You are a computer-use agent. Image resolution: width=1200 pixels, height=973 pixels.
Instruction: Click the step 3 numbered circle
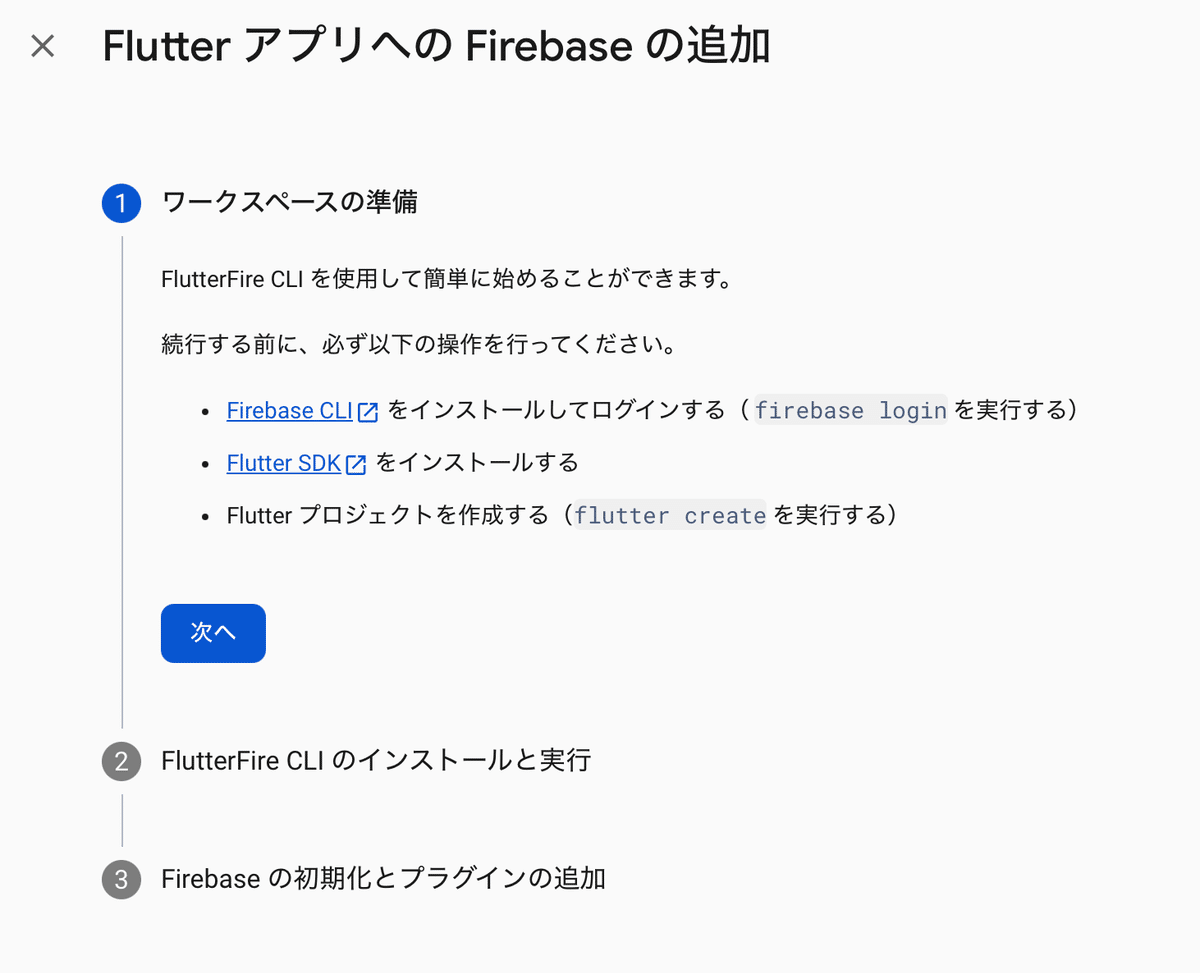click(121, 880)
